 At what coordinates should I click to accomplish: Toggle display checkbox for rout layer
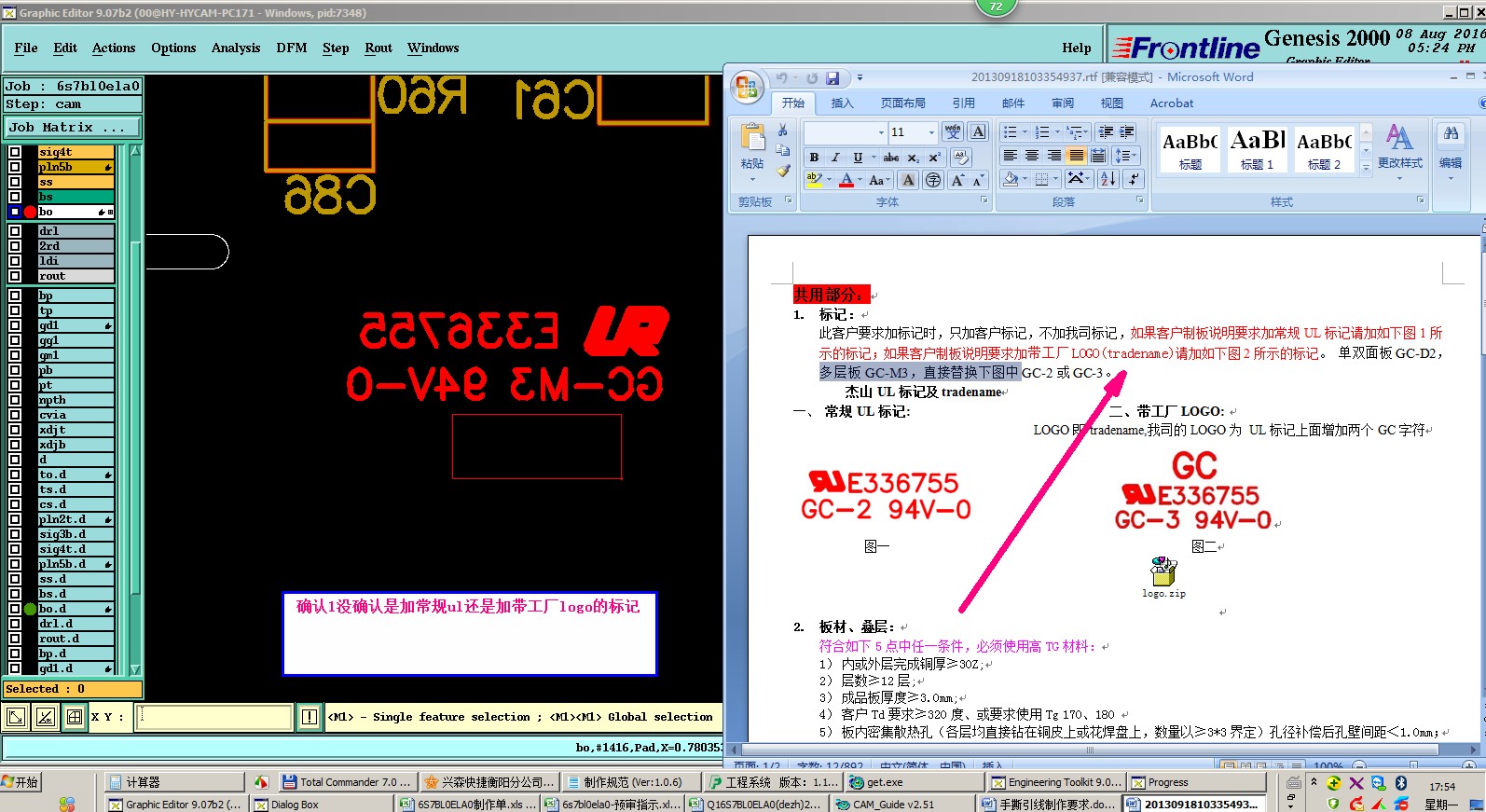(x=15, y=276)
